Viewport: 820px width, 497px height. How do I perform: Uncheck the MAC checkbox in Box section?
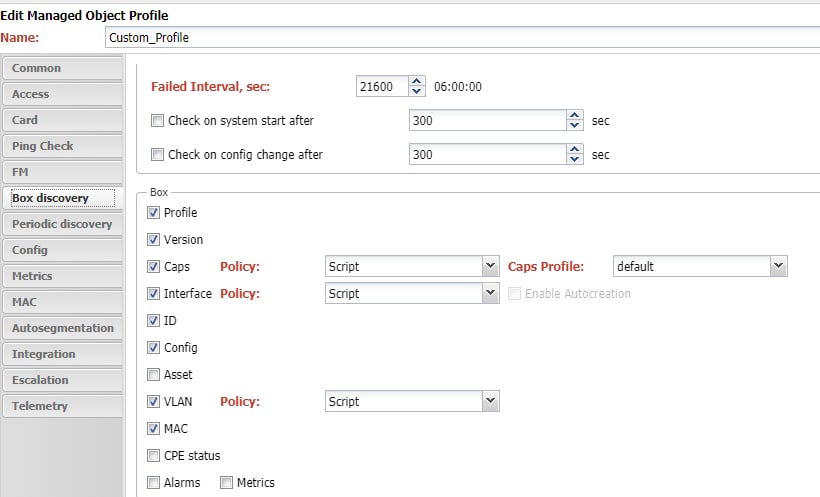click(x=153, y=428)
